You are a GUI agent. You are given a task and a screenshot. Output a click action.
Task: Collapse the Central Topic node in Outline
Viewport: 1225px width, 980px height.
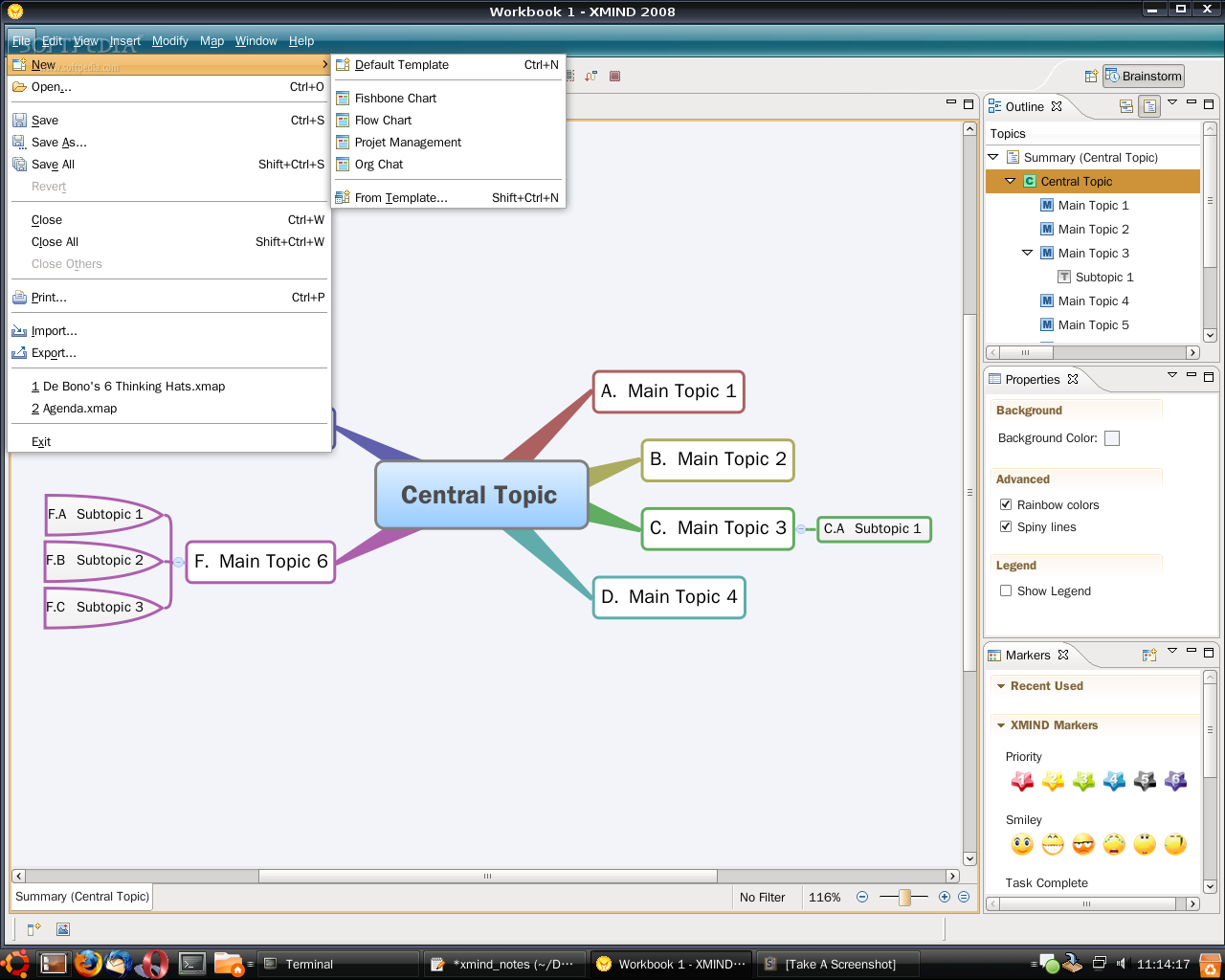click(1011, 181)
